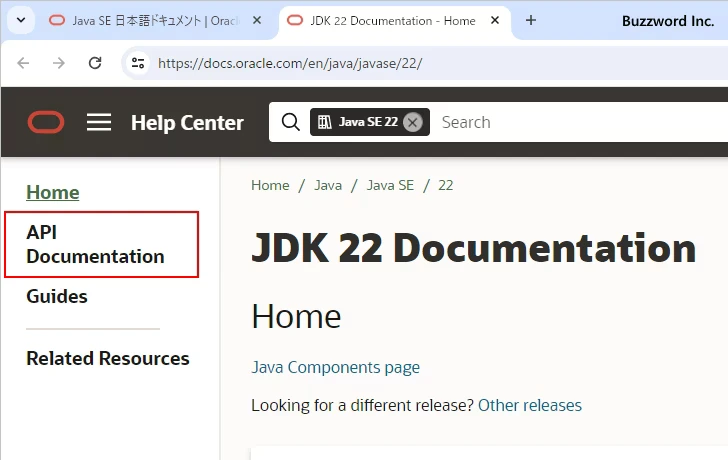The height and width of the screenshot is (460, 728).
Task: Close the Java SE 日本語ドキュメント tab
Action: pyautogui.click(x=257, y=20)
